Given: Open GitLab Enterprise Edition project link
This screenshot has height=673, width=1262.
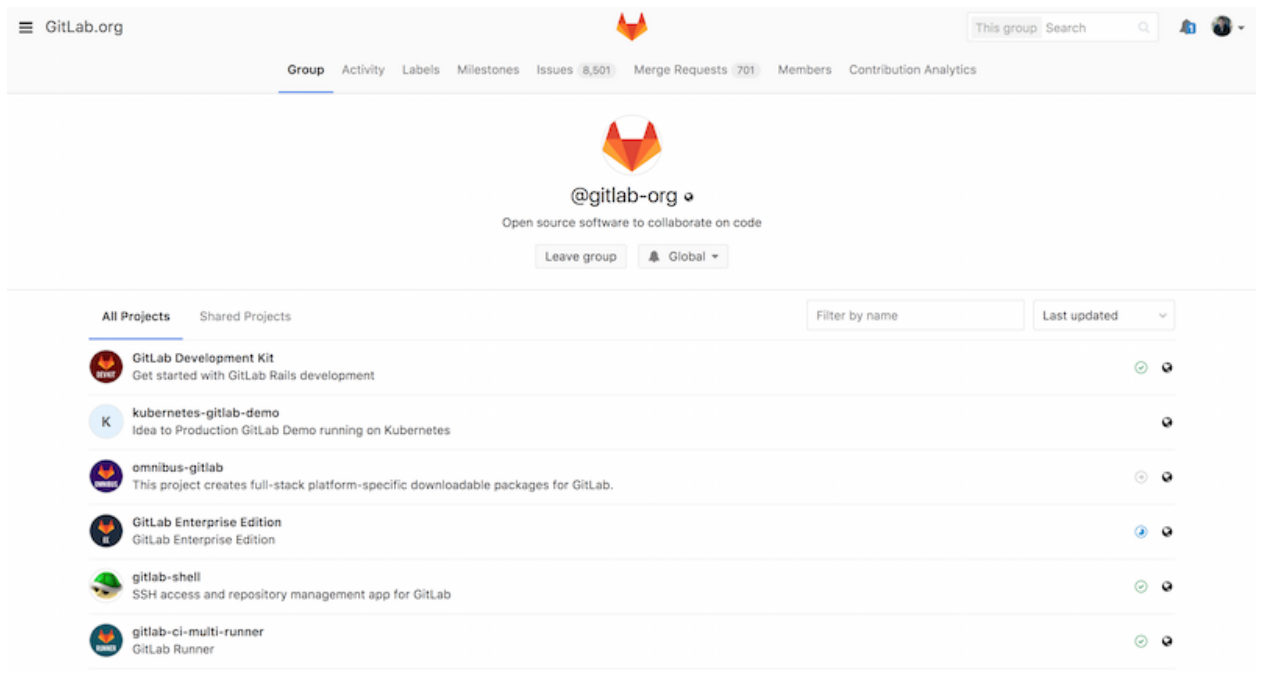Looking at the screenshot, I should [x=207, y=522].
